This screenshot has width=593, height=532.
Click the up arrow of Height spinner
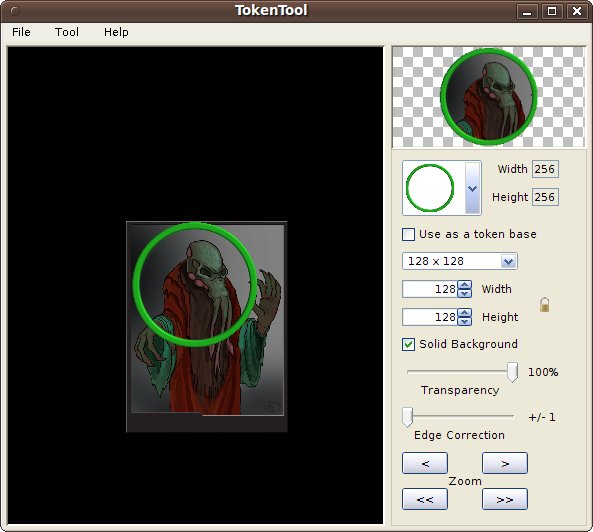[x=464, y=313]
